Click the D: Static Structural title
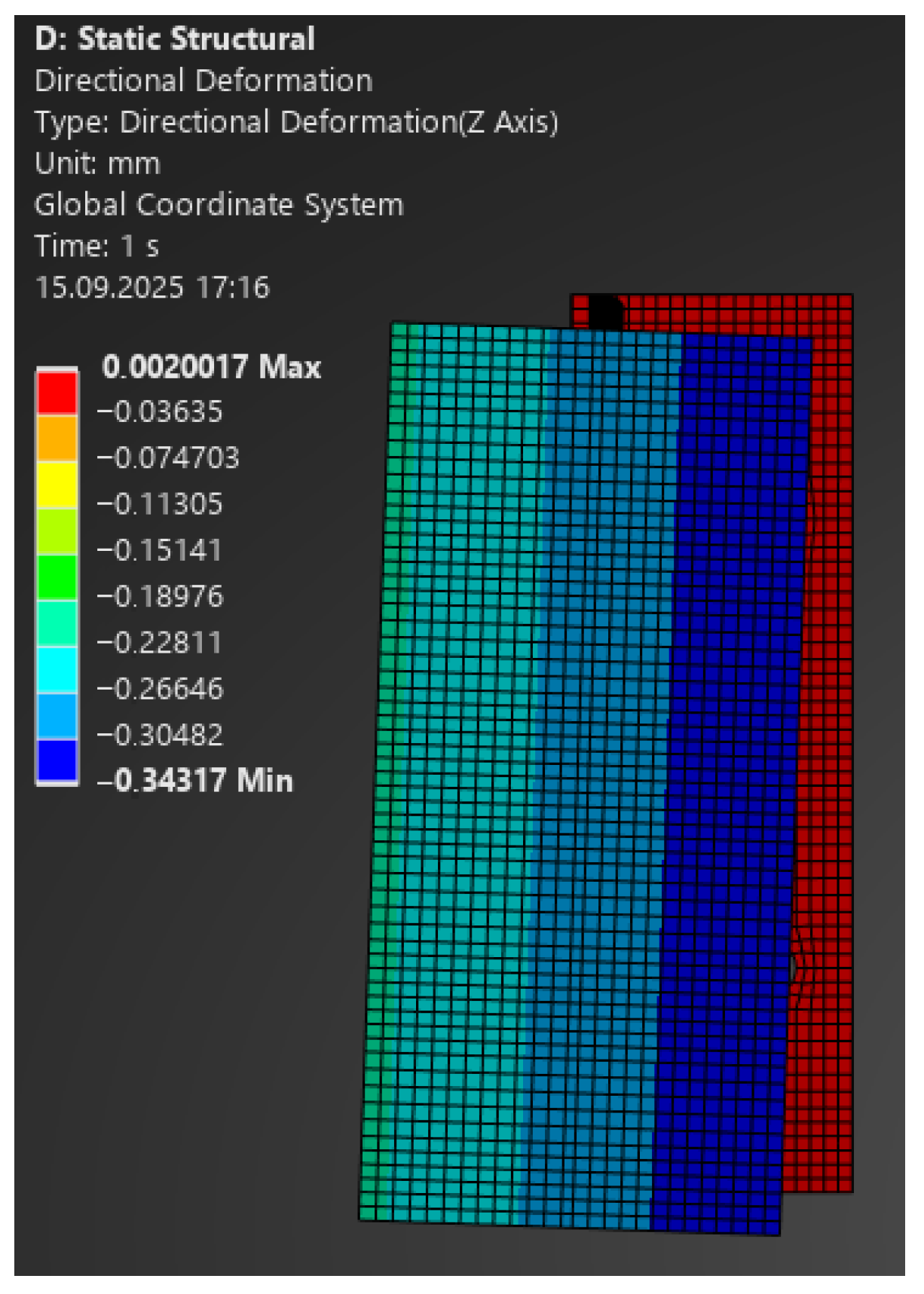Image resolution: width=924 pixels, height=1294 pixels. click(175, 39)
